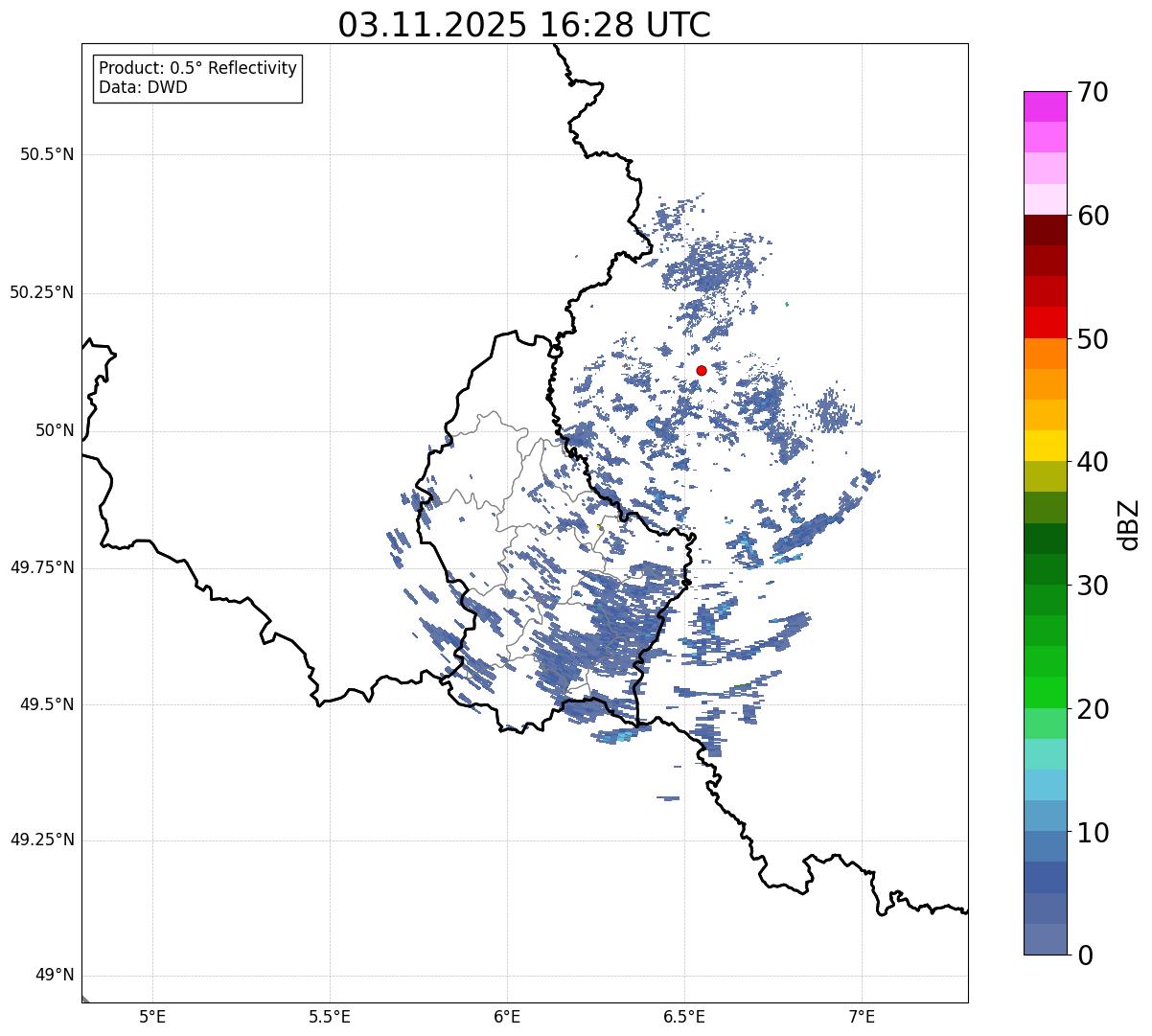Click the colorbar tick label 50
The width and height of the screenshot is (1152, 1036).
(1092, 339)
